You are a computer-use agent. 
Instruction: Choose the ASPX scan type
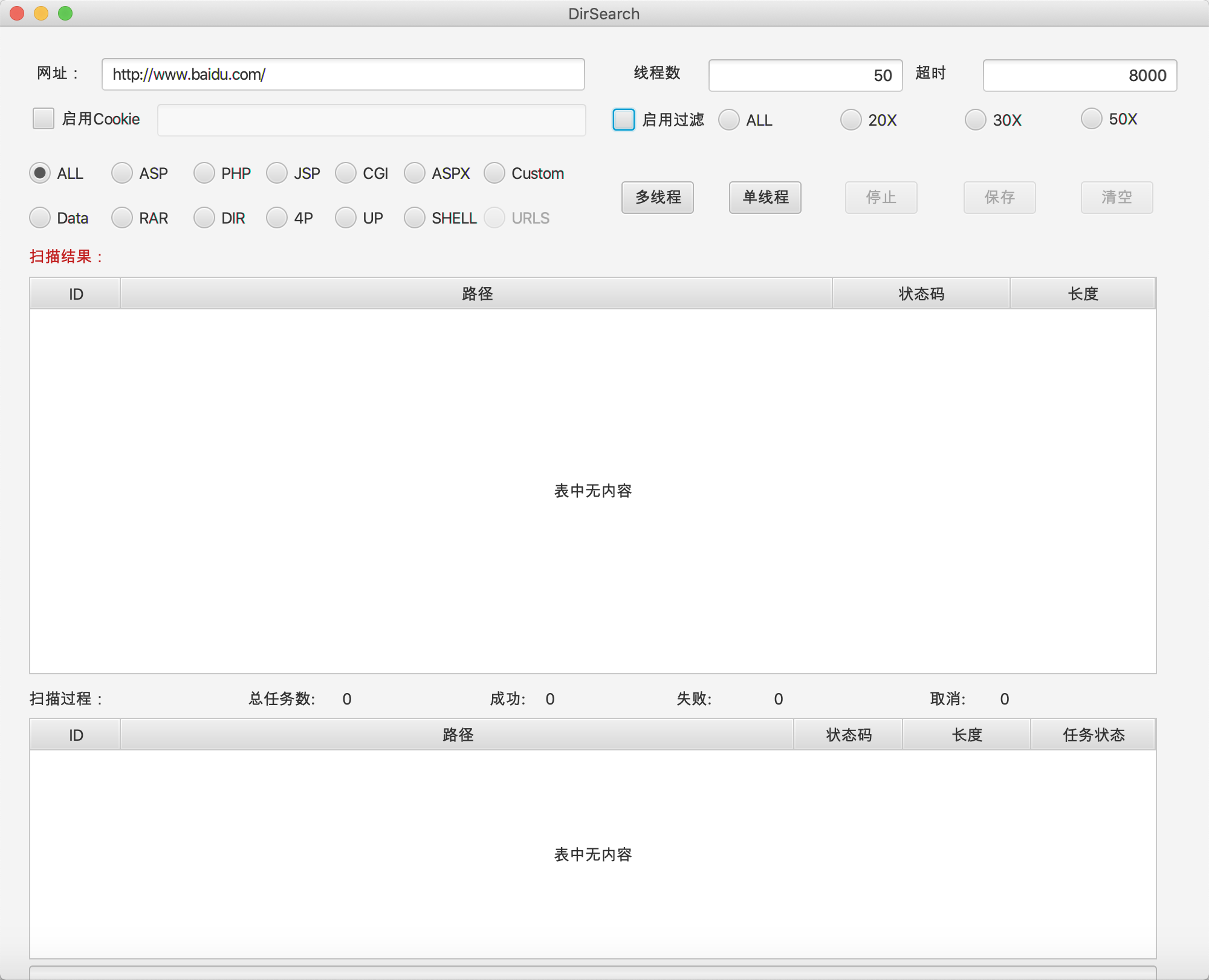(x=415, y=173)
